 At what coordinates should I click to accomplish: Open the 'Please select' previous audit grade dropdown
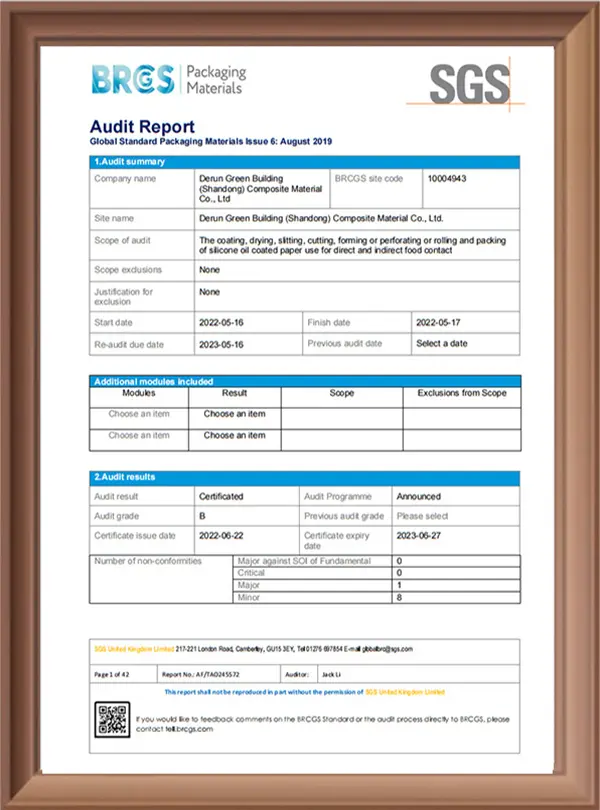[x=424, y=516]
